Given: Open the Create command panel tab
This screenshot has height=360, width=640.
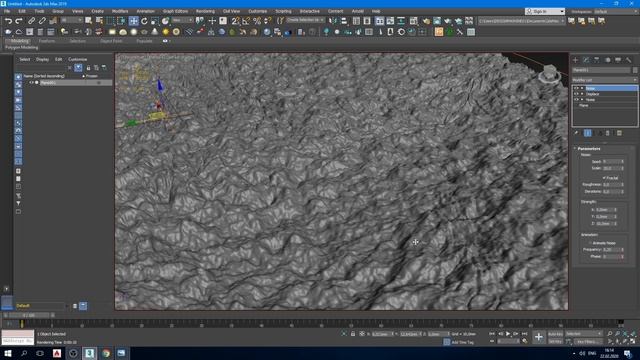Looking at the screenshot, I should point(576,60).
